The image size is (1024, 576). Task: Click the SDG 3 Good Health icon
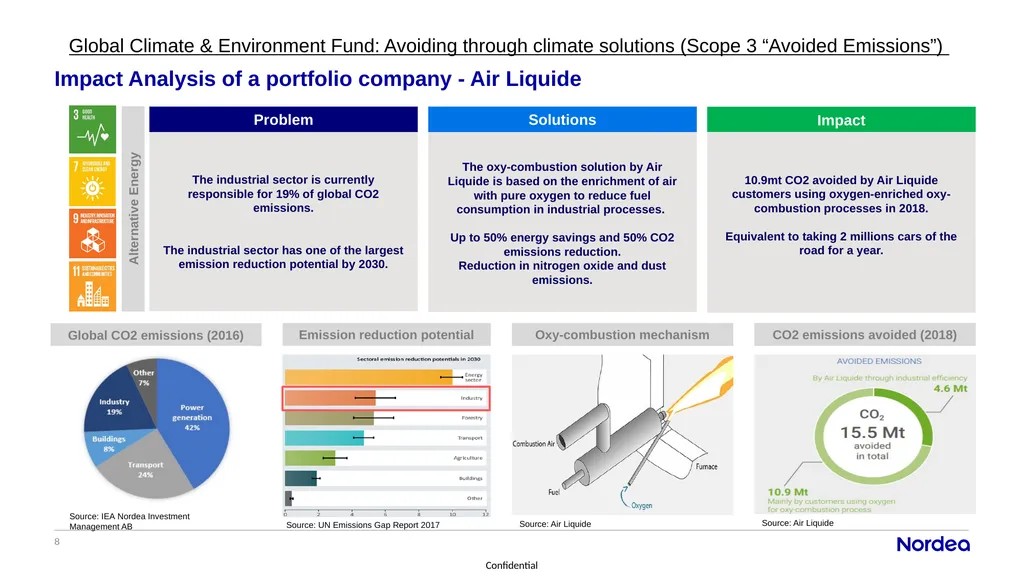(x=92, y=129)
